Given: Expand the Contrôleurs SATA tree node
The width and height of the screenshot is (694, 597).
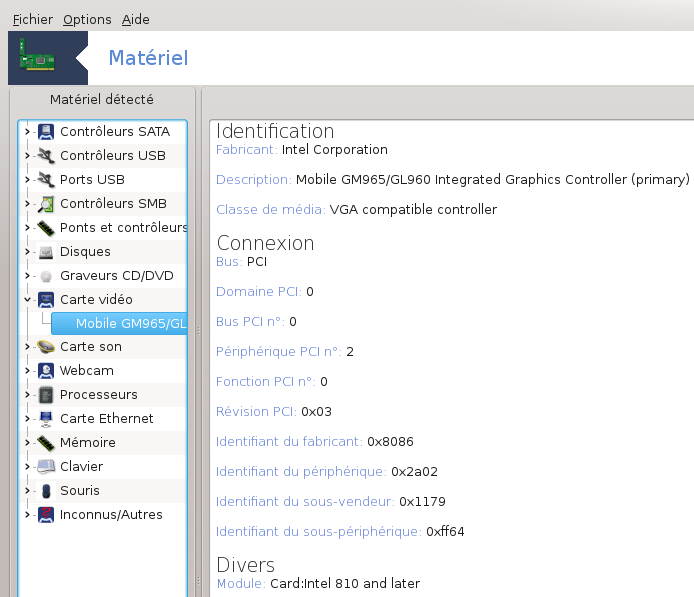Looking at the screenshot, I should coord(27,131).
